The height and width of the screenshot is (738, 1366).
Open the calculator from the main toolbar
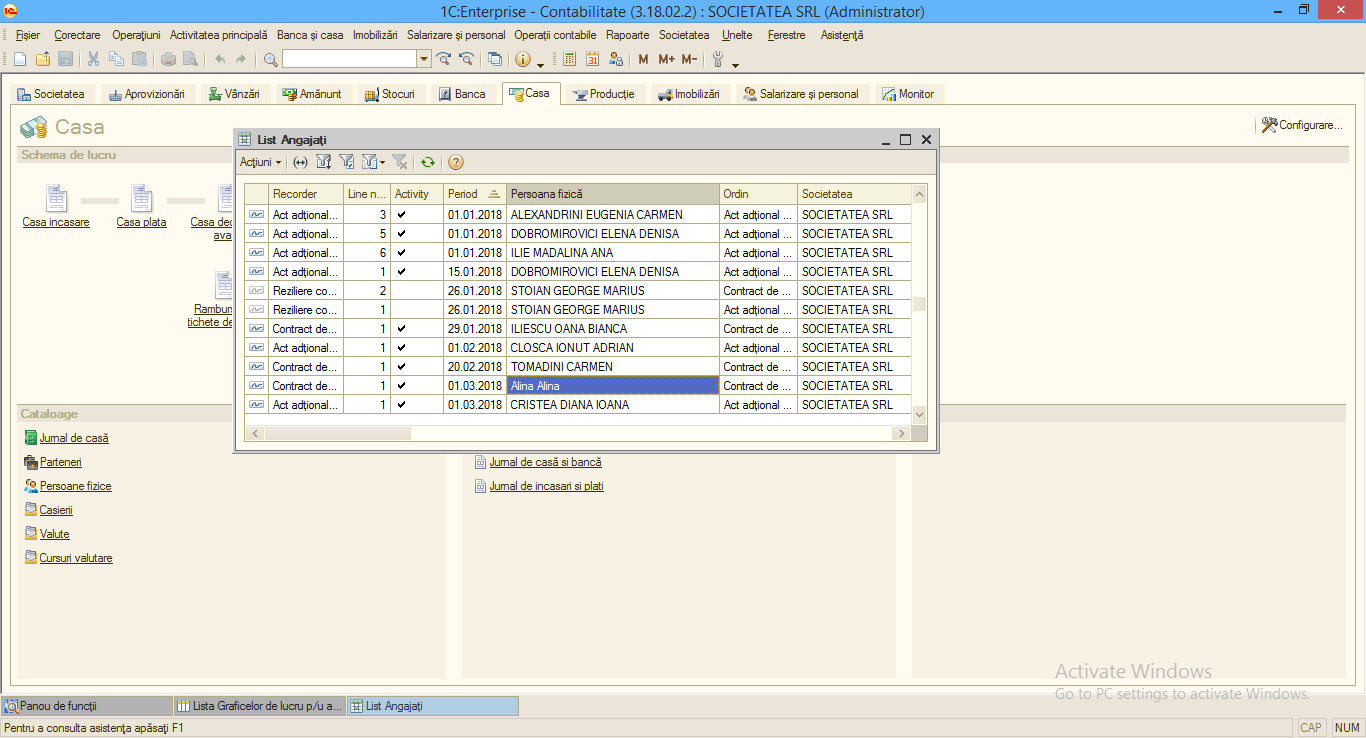pos(569,59)
